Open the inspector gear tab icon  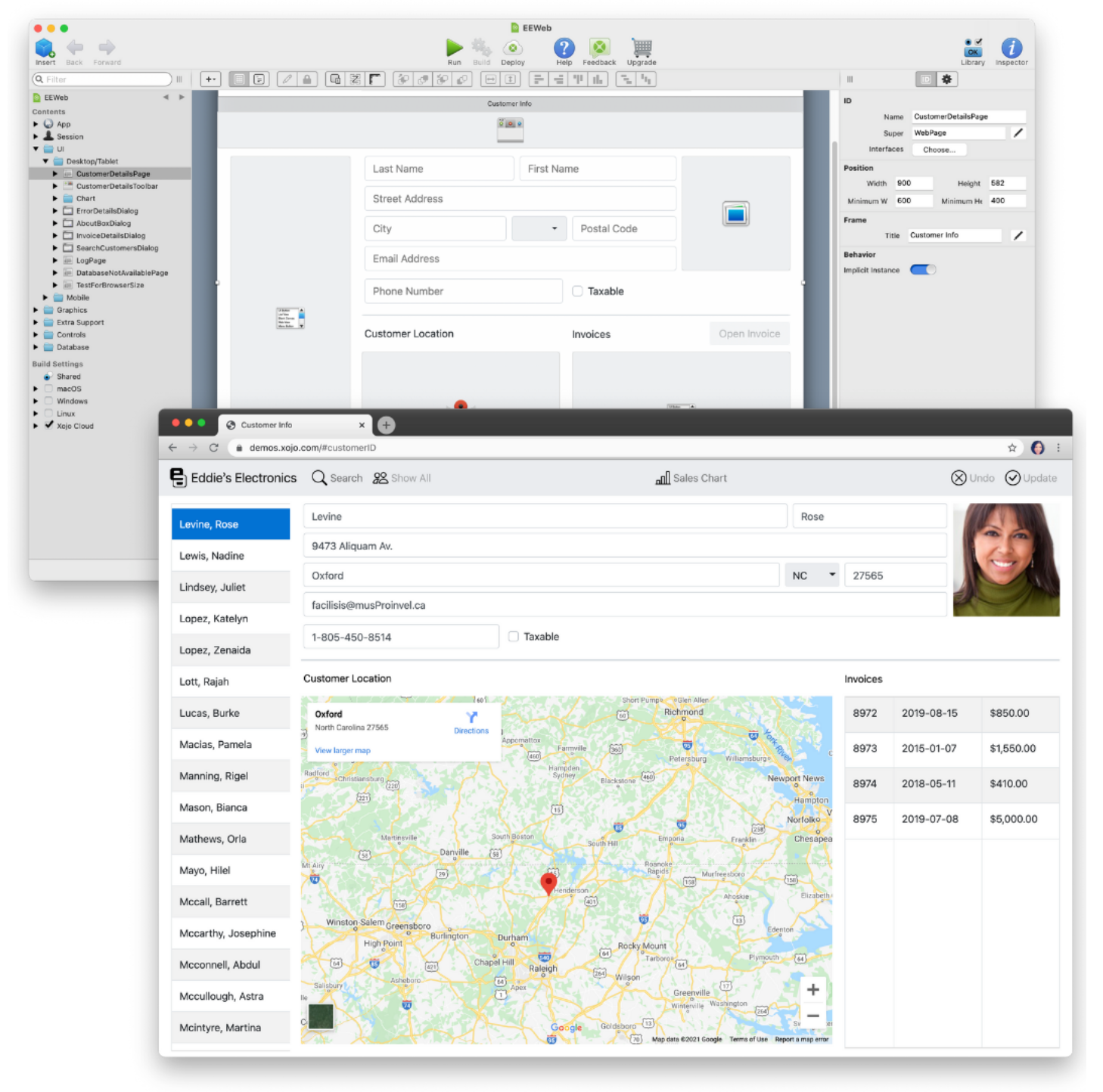(946, 79)
